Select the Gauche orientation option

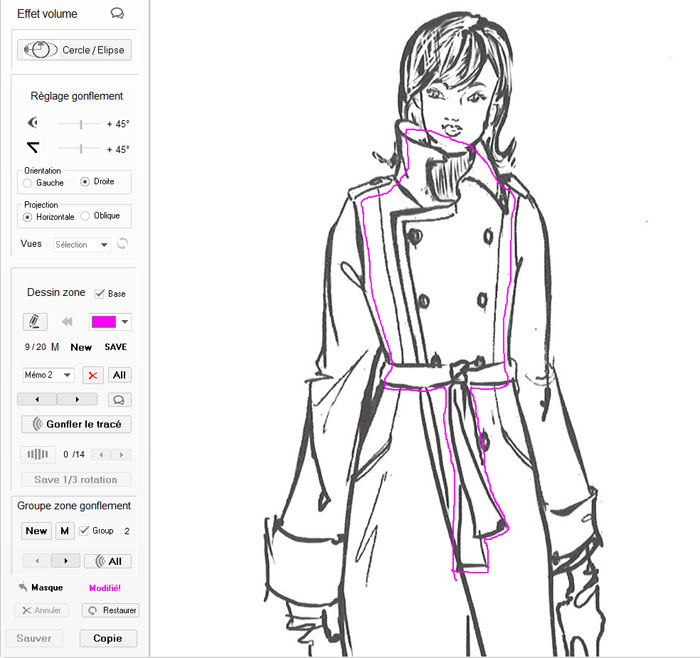pos(29,182)
